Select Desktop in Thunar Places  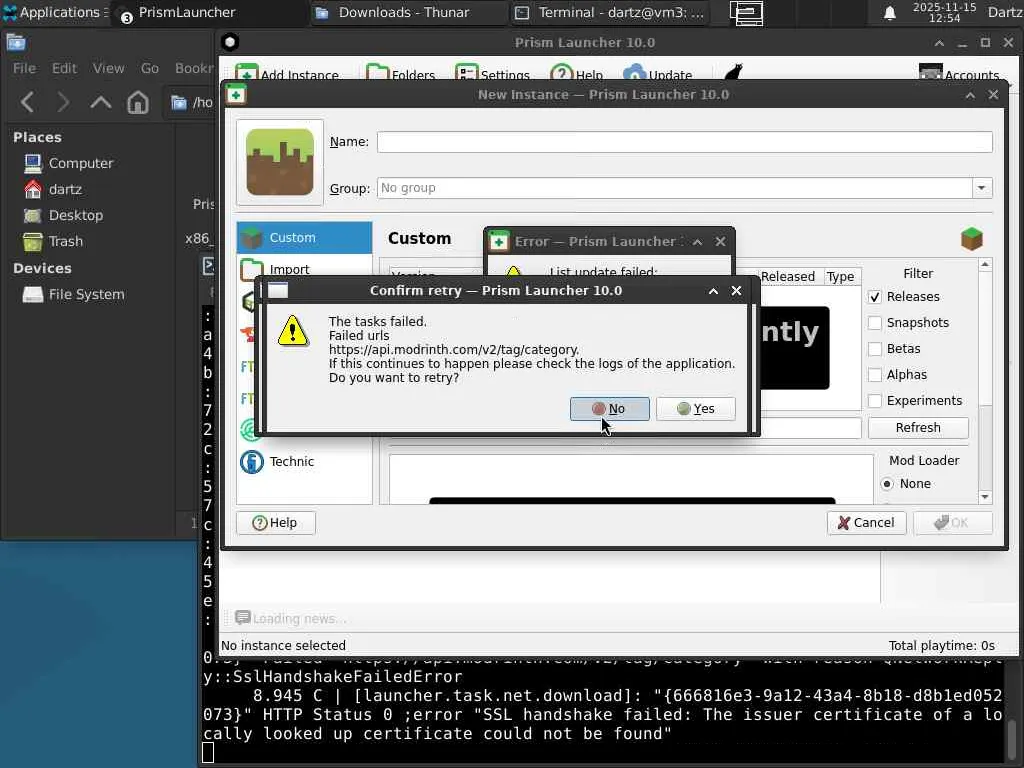tap(76, 216)
